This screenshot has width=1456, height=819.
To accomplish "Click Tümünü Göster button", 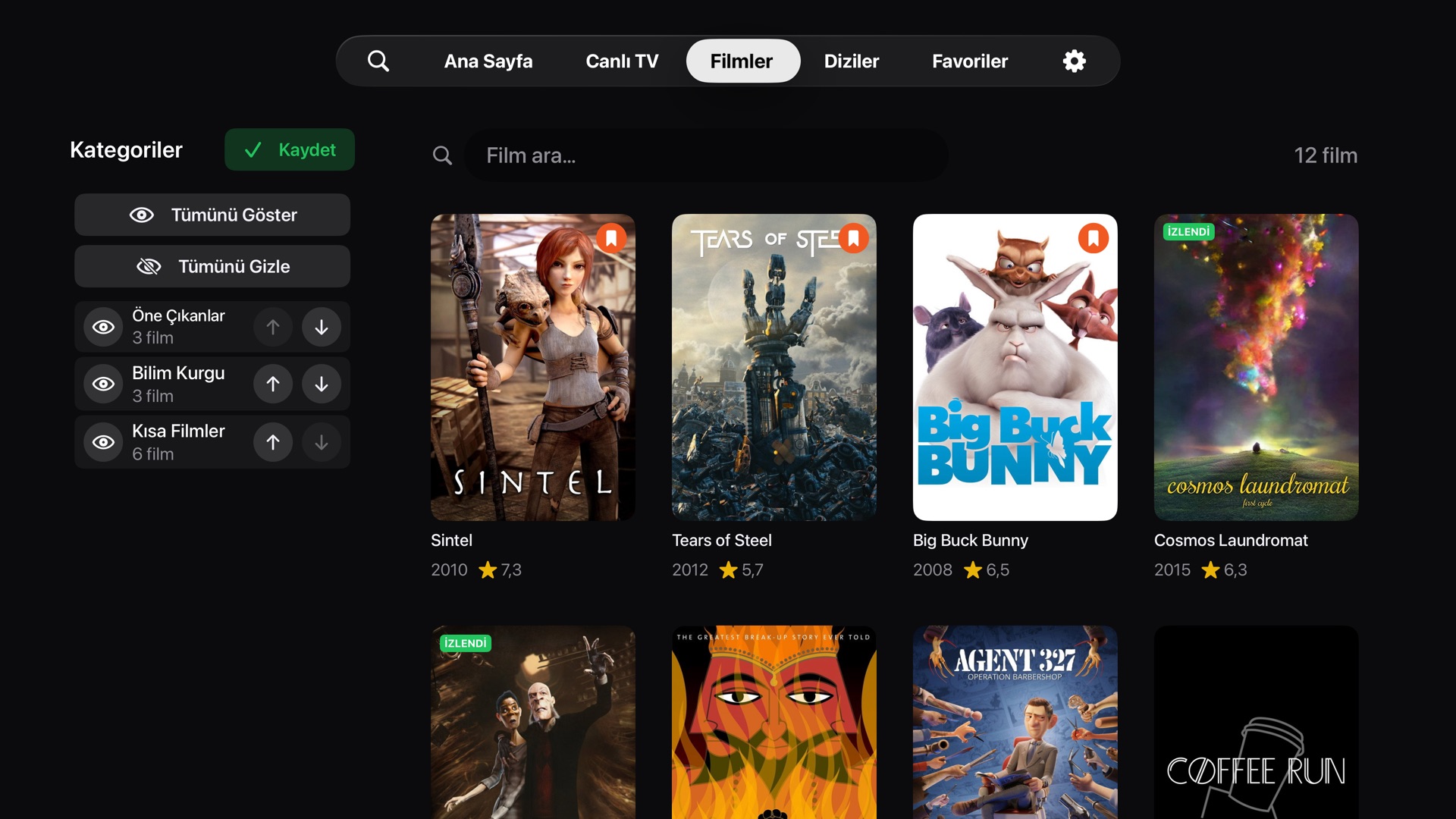I will click(212, 215).
